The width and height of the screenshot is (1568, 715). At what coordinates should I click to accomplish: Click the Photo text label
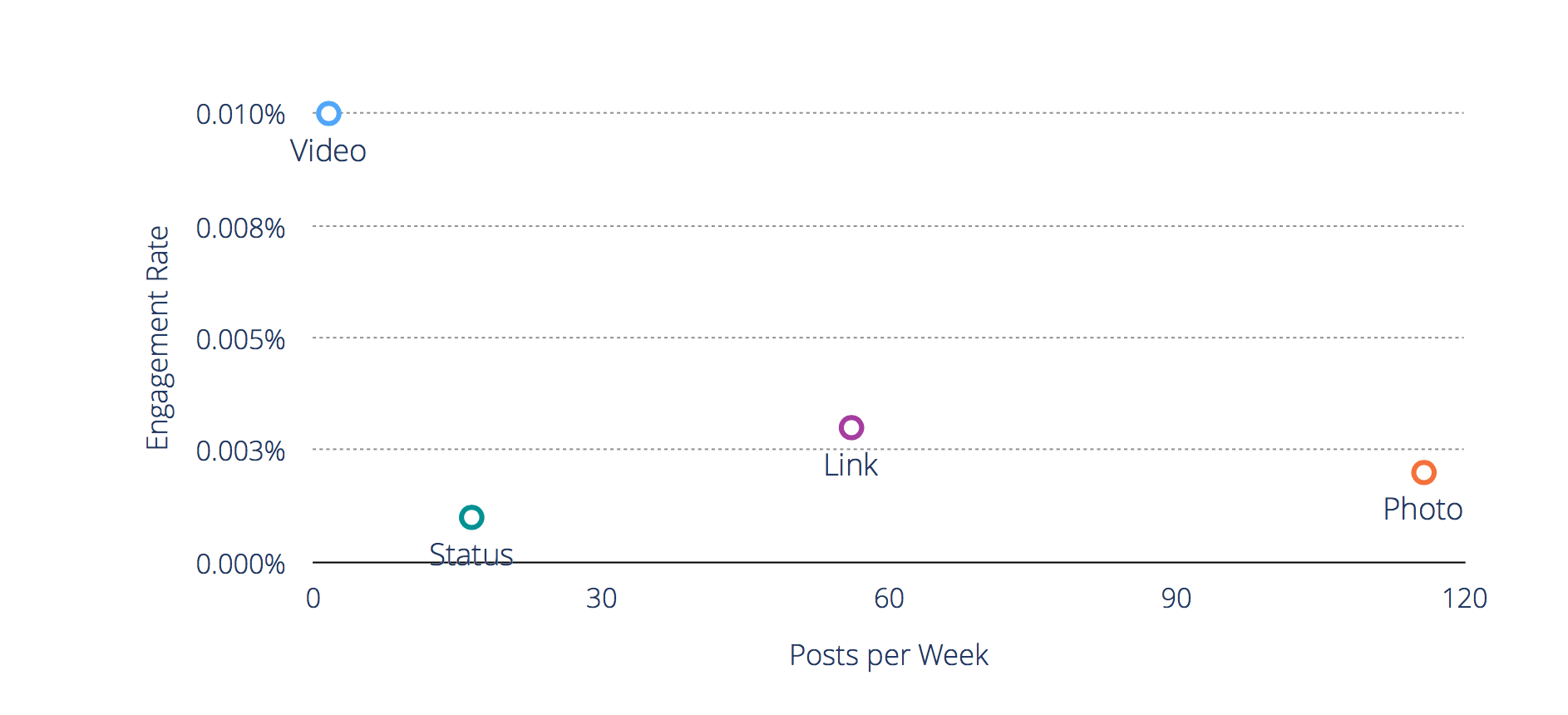[x=1423, y=510]
